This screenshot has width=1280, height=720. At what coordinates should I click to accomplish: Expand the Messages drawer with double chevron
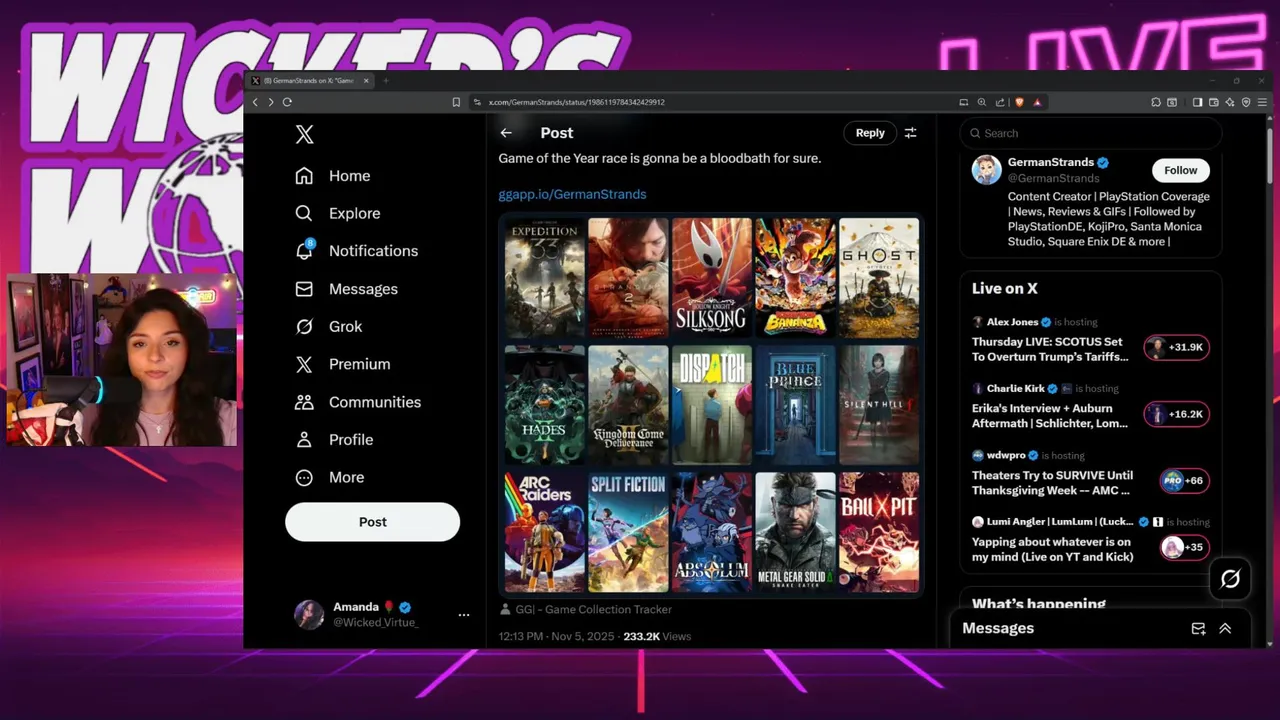1225,628
